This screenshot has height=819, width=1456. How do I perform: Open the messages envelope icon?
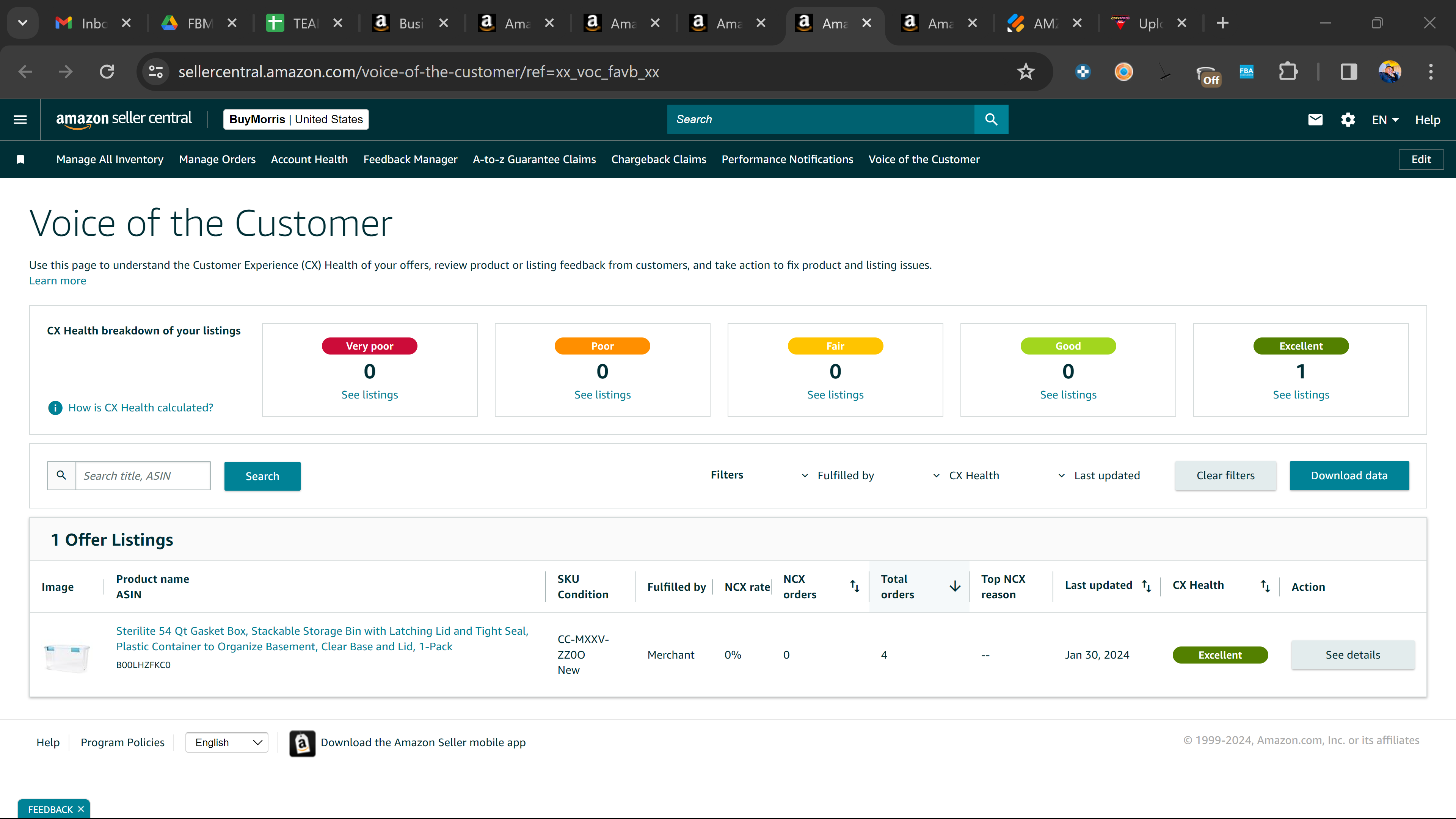(x=1315, y=119)
